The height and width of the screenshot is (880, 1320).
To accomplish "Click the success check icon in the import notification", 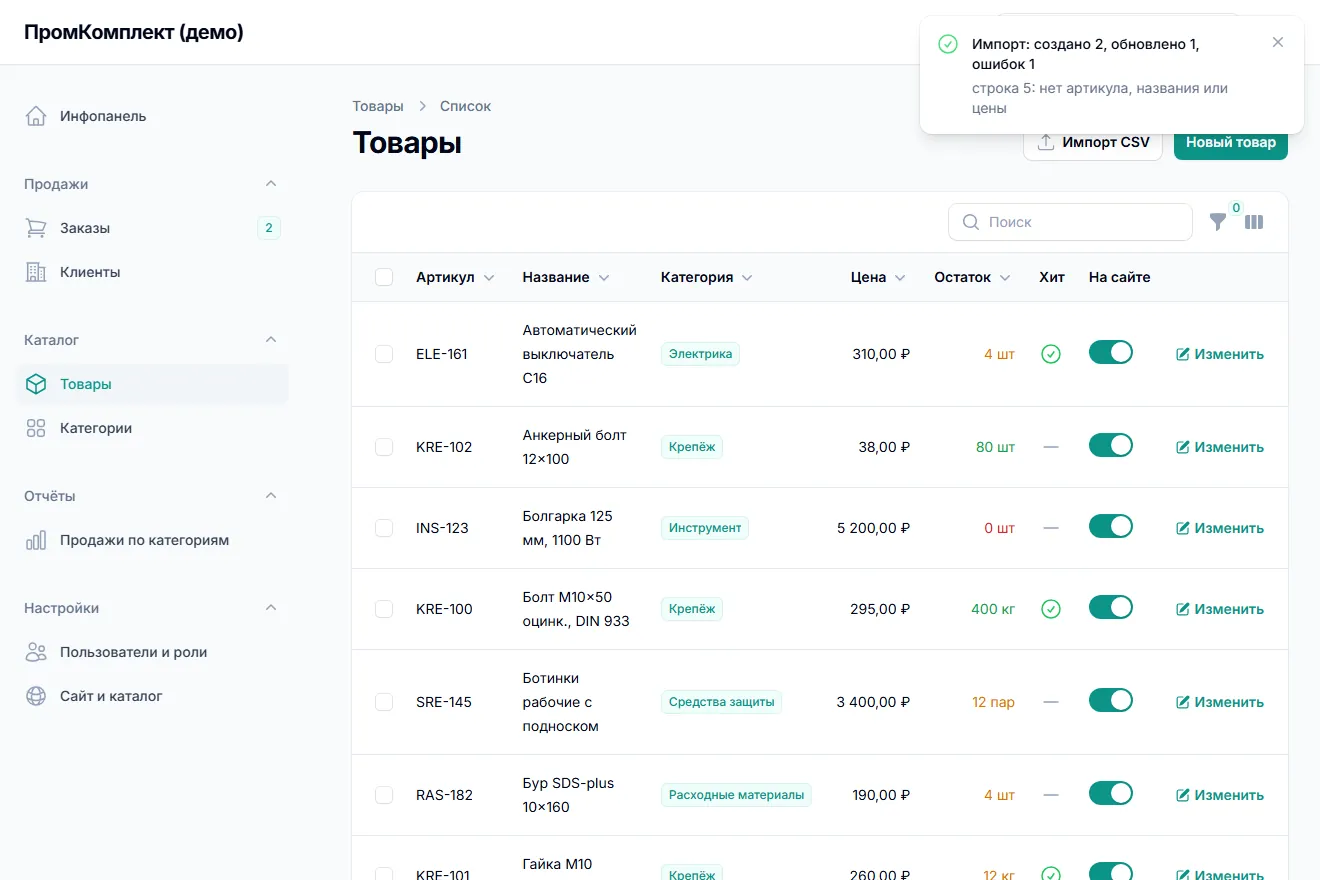I will pyautogui.click(x=948, y=44).
